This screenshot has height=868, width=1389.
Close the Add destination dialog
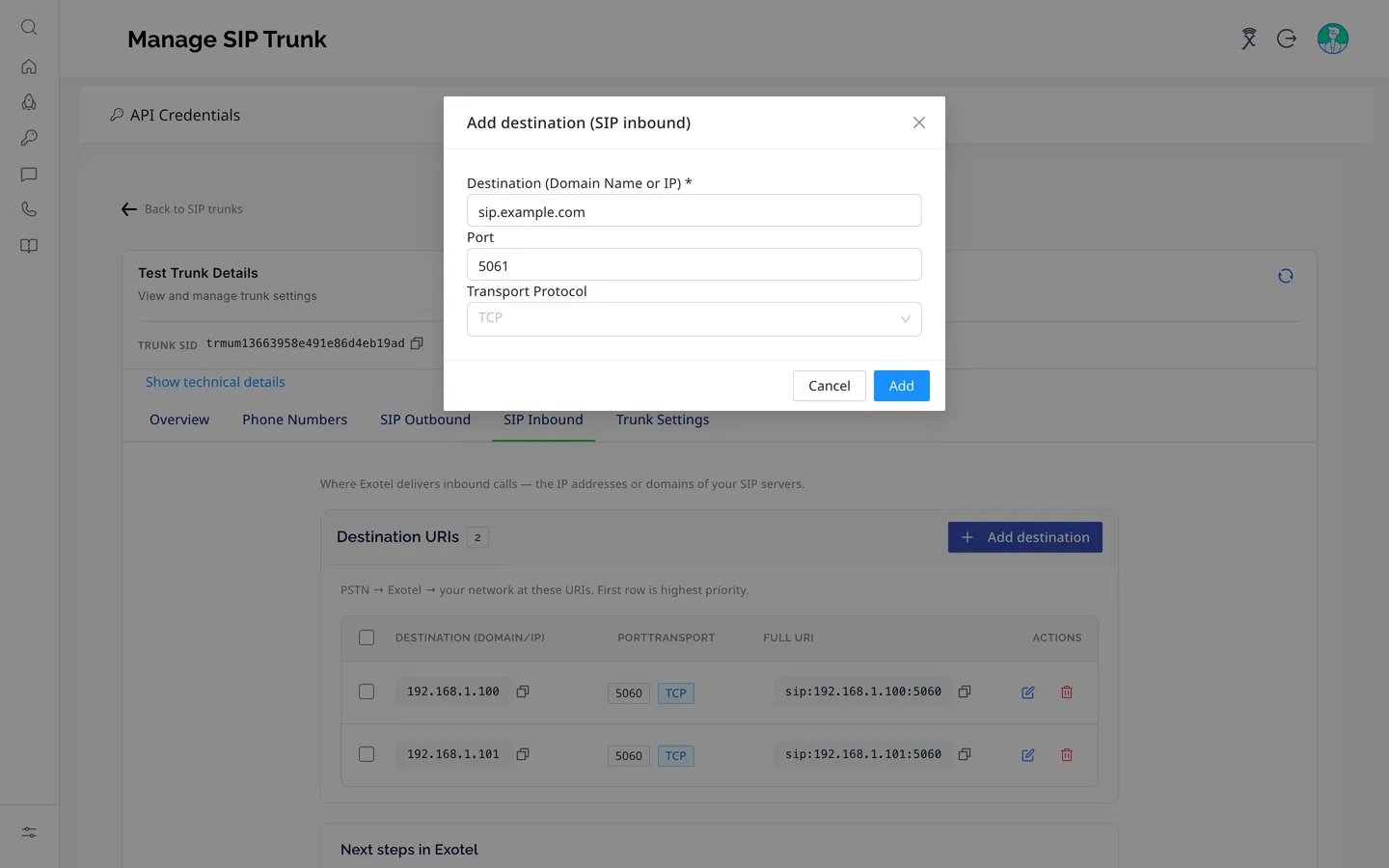point(919,122)
